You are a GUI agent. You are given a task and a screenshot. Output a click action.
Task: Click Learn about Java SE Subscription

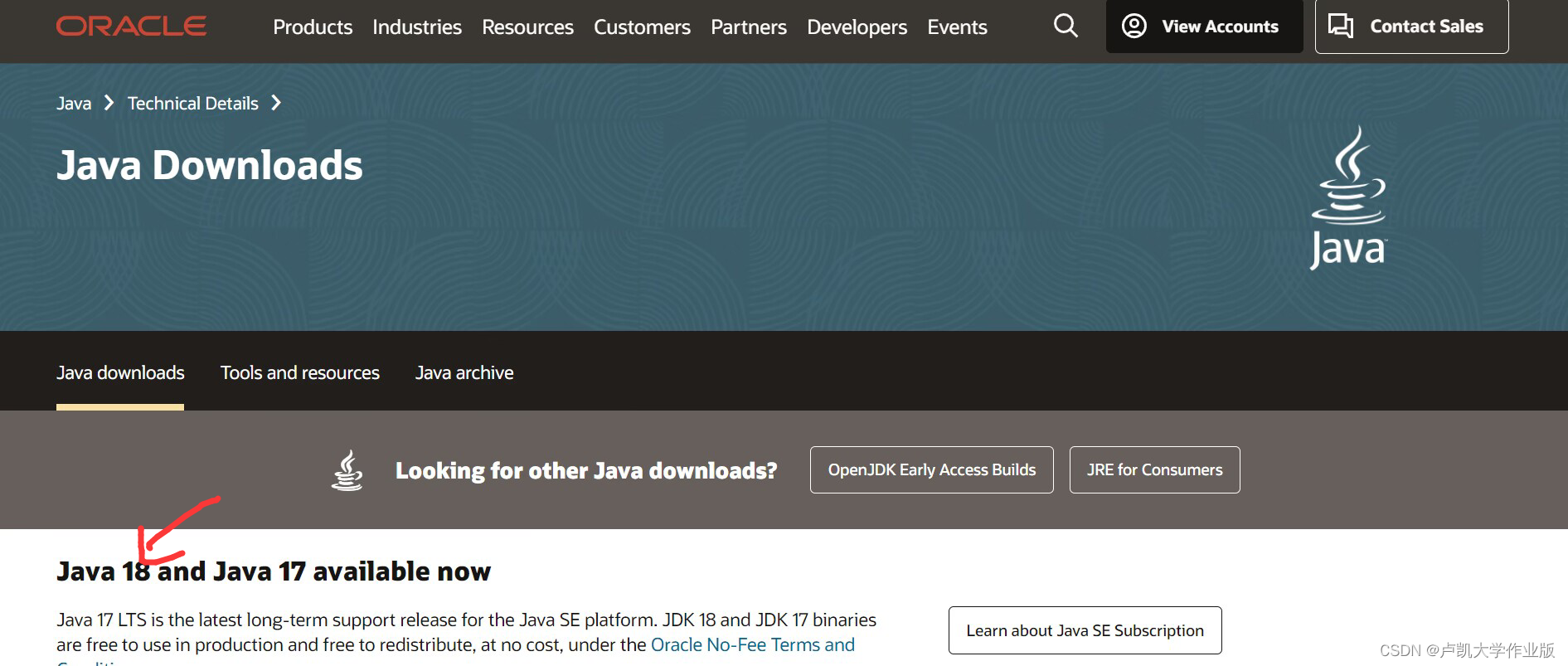(1085, 630)
